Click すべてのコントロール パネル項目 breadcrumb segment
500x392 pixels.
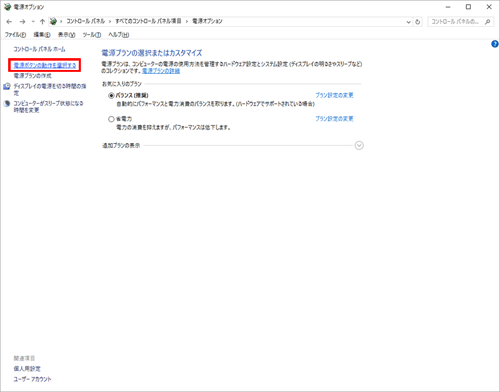point(148,21)
